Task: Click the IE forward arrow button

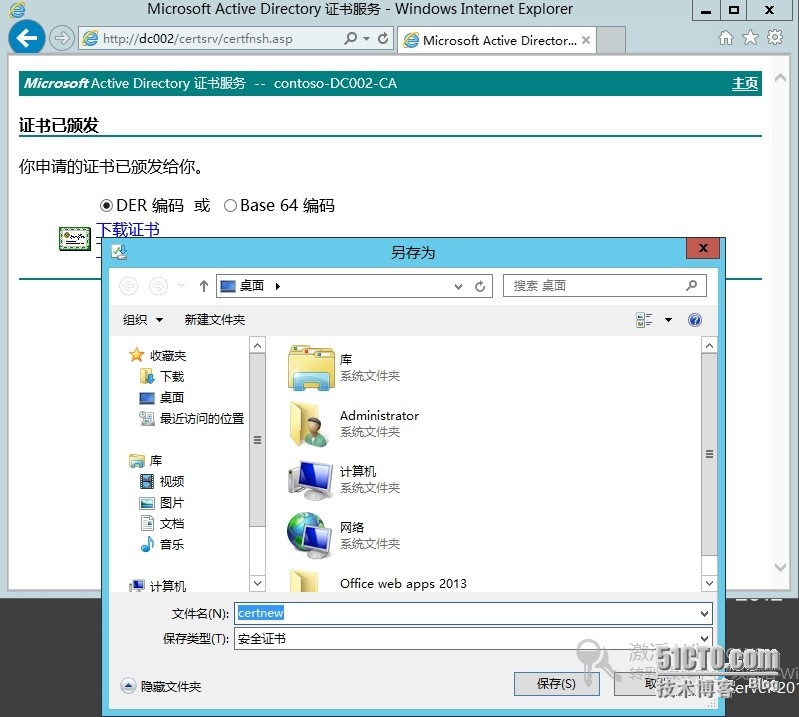Action: [x=62, y=38]
